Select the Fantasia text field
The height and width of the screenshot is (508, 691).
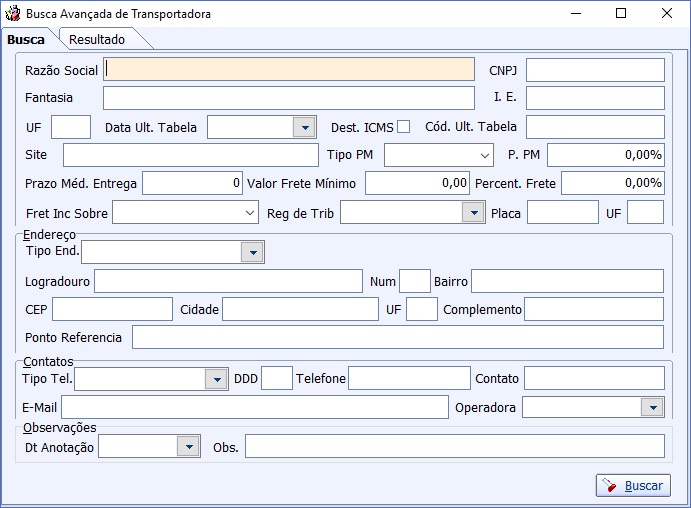(289, 98)
